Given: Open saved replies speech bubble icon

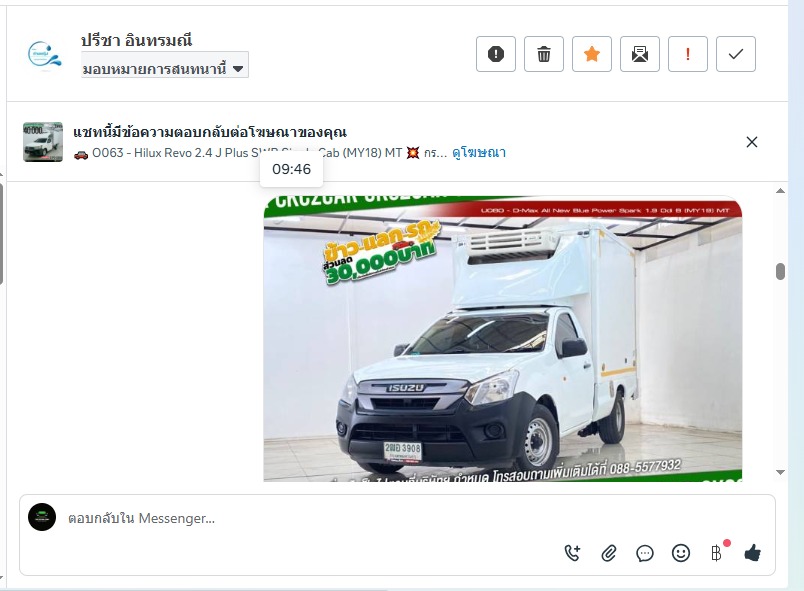Looking at the screenshot, I should 645,553.
